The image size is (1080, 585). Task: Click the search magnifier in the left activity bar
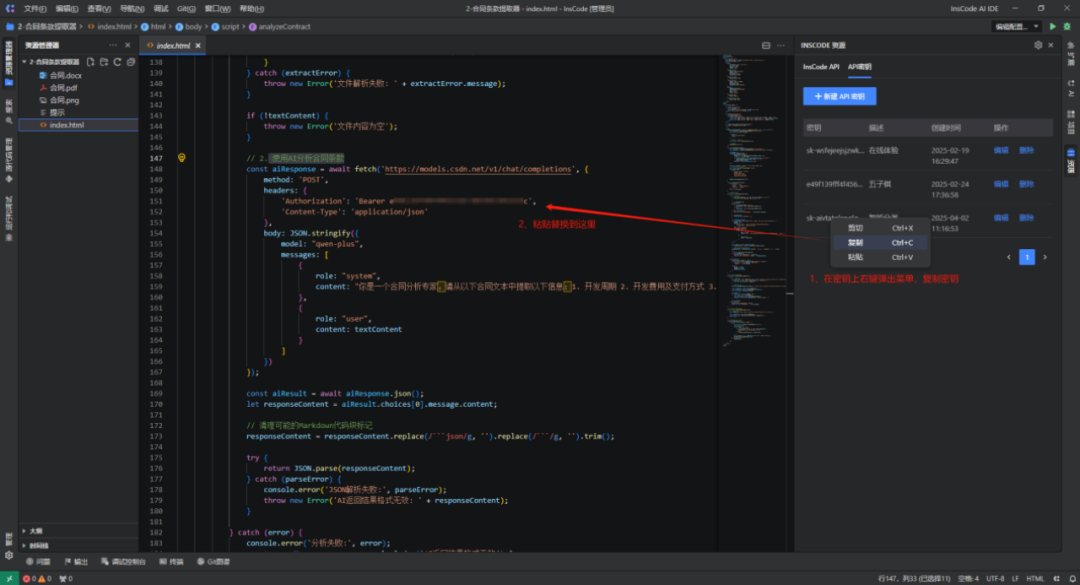tap(9, 121)
